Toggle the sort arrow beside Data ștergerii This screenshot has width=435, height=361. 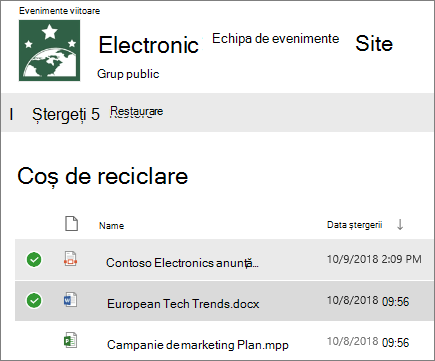coord(400,225)
